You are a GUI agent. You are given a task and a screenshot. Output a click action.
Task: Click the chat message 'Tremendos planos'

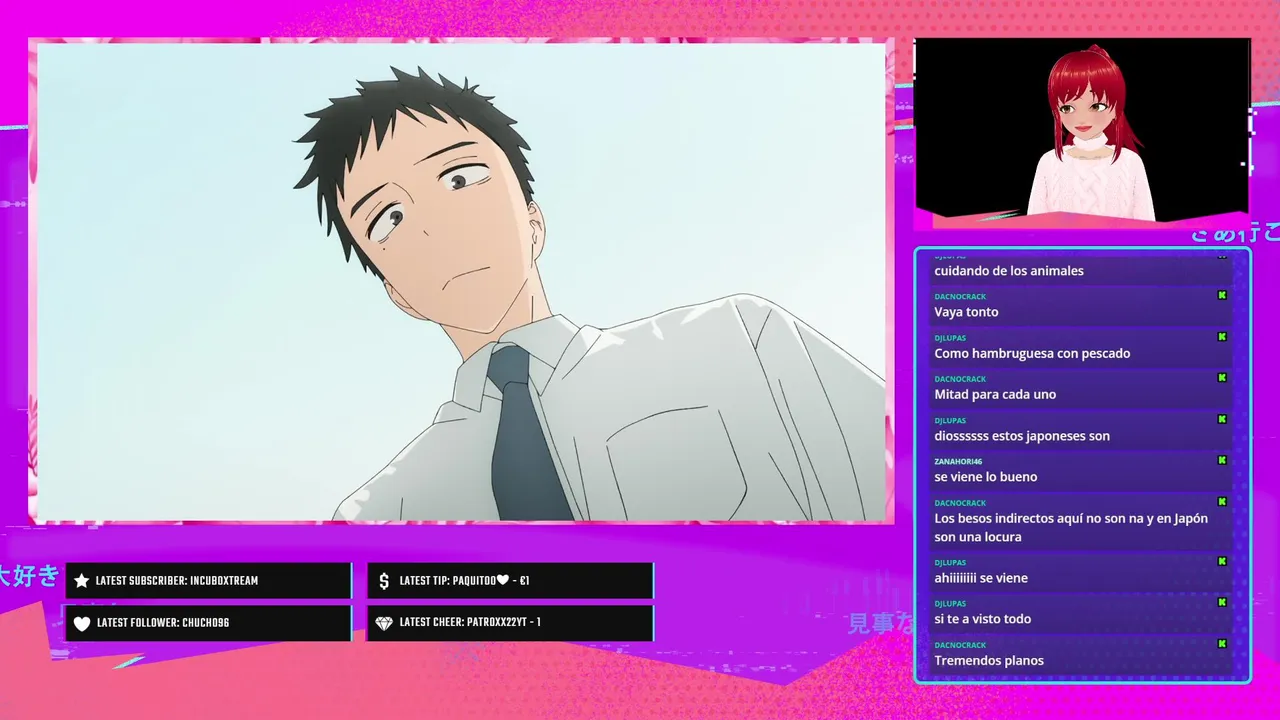(989, 660)
